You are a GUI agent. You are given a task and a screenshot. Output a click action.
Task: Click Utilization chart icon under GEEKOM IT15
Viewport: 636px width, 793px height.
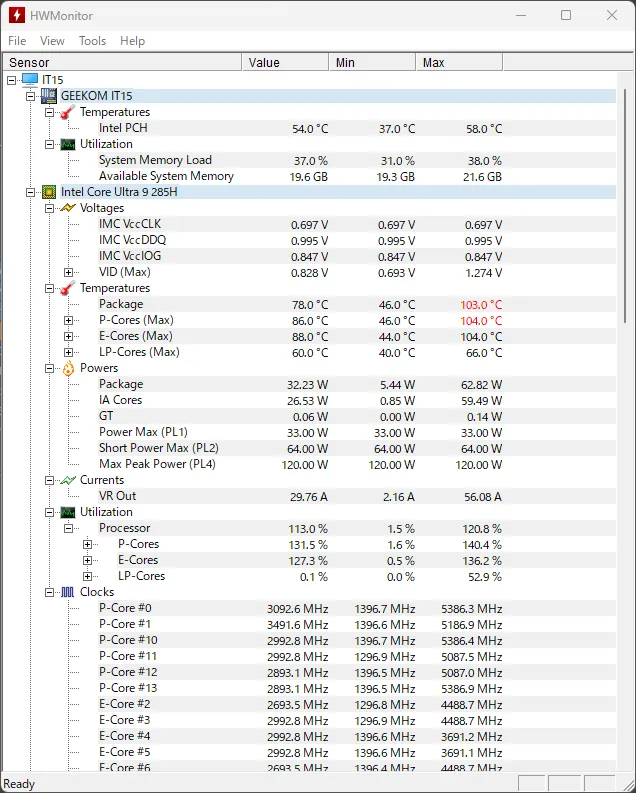click(x=68, y=144)
